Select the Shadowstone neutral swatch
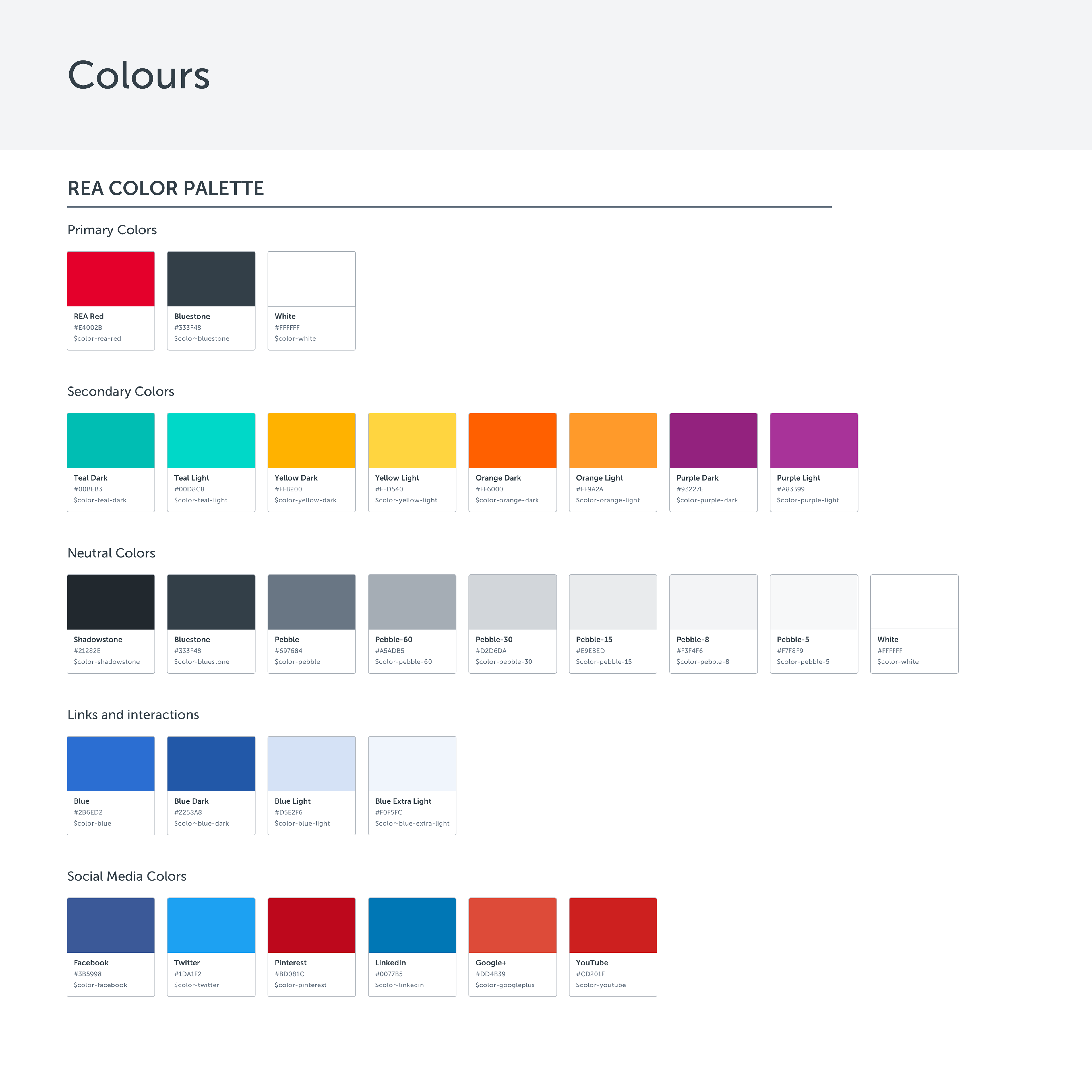Viewport: 1092px width, 1092px height. pyautogui.click(x=111, y=602)
